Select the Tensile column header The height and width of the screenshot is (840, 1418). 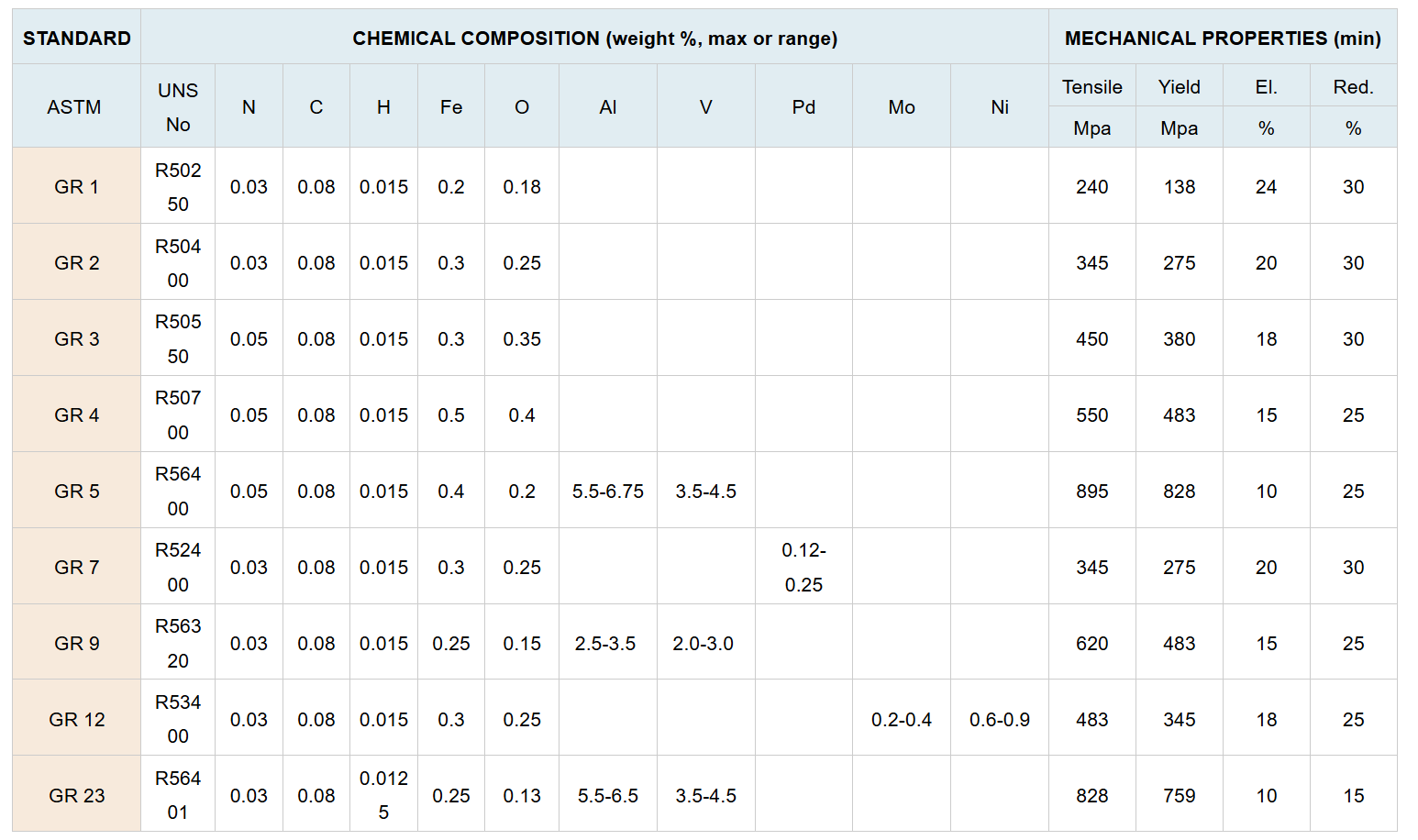coord(1092,87)
